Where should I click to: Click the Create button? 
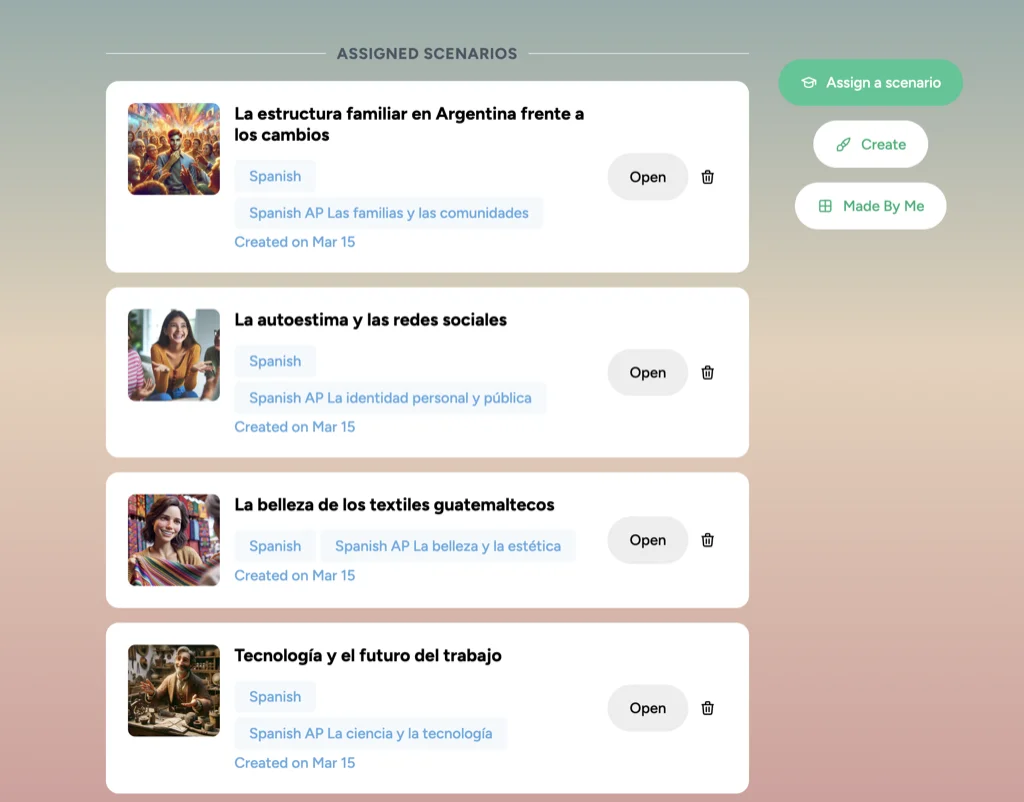pyautogui.click(x=870, y=144)
